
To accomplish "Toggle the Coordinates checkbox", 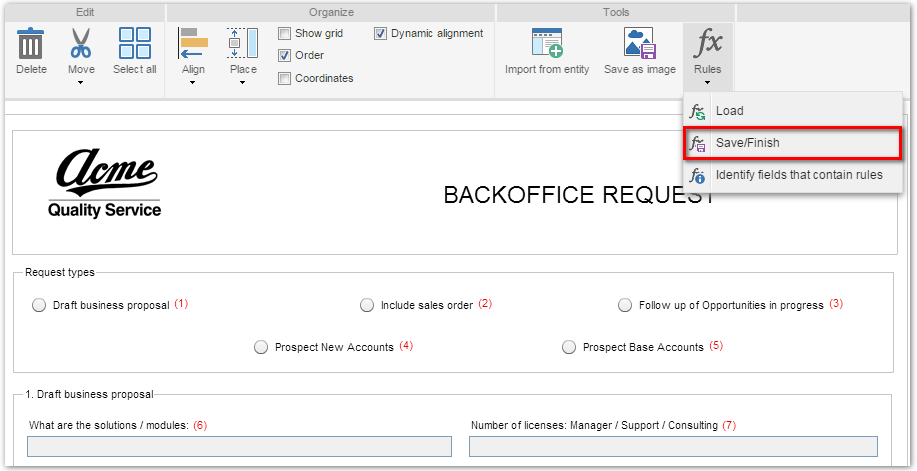I will pyautogui.click(x=284, y=78).
